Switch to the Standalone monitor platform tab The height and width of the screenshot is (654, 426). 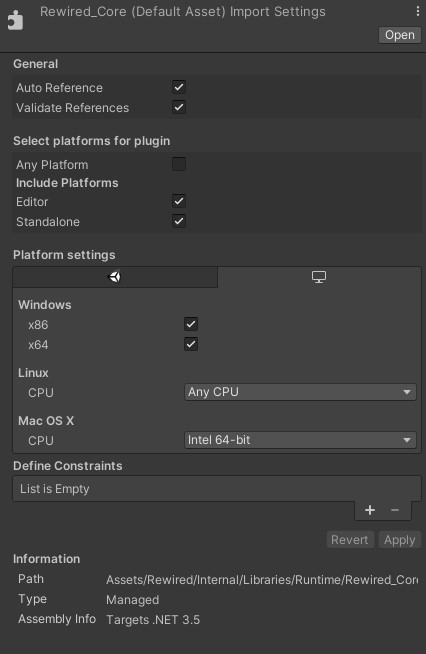click(x=319, y=277)
